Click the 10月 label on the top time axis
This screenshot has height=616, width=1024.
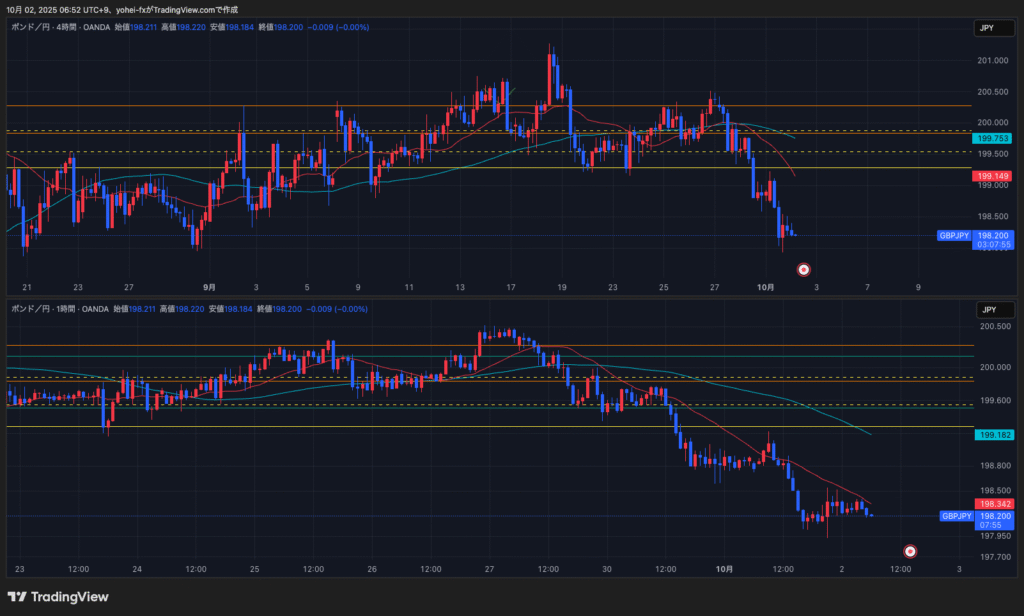click(x=765, y=287)
